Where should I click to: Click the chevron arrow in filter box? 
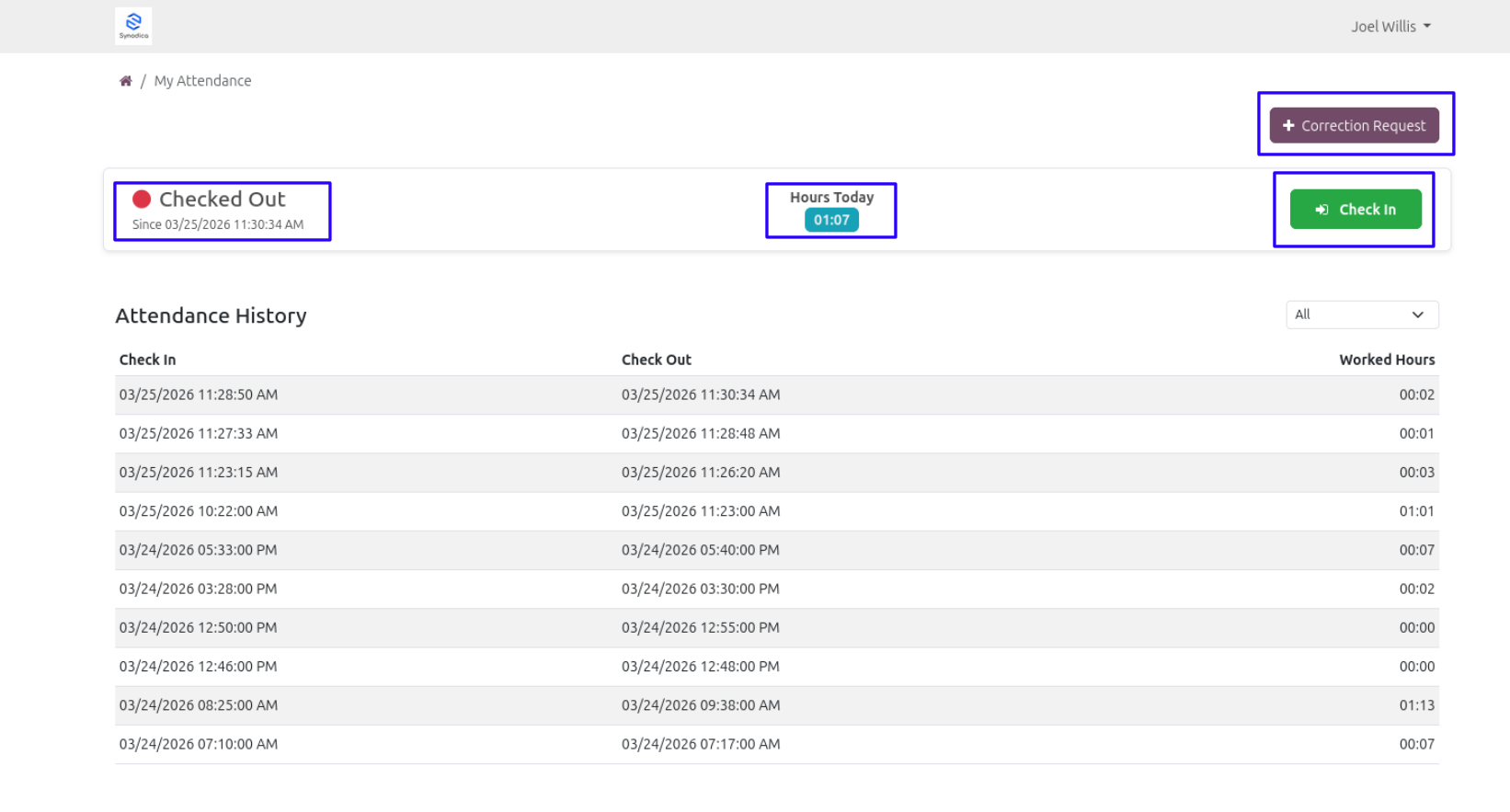(x=1418, y=315)
